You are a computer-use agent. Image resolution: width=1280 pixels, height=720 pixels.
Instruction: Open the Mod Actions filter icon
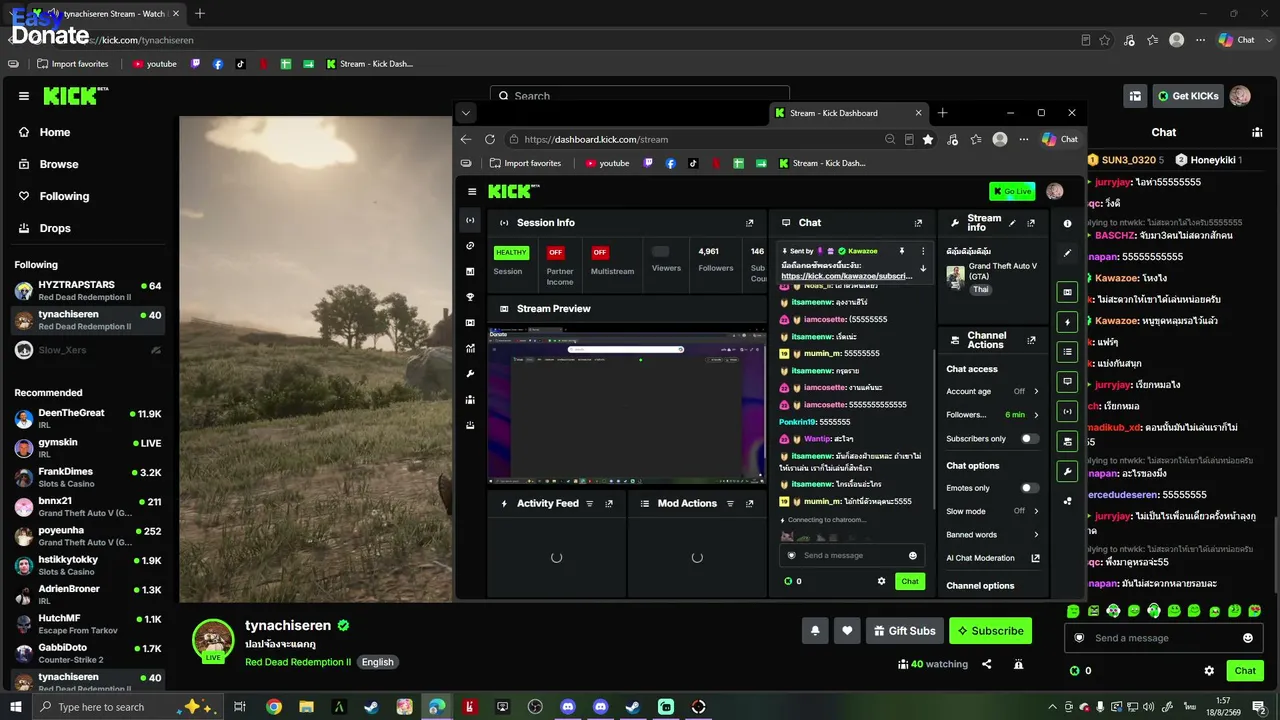(730, 504)
